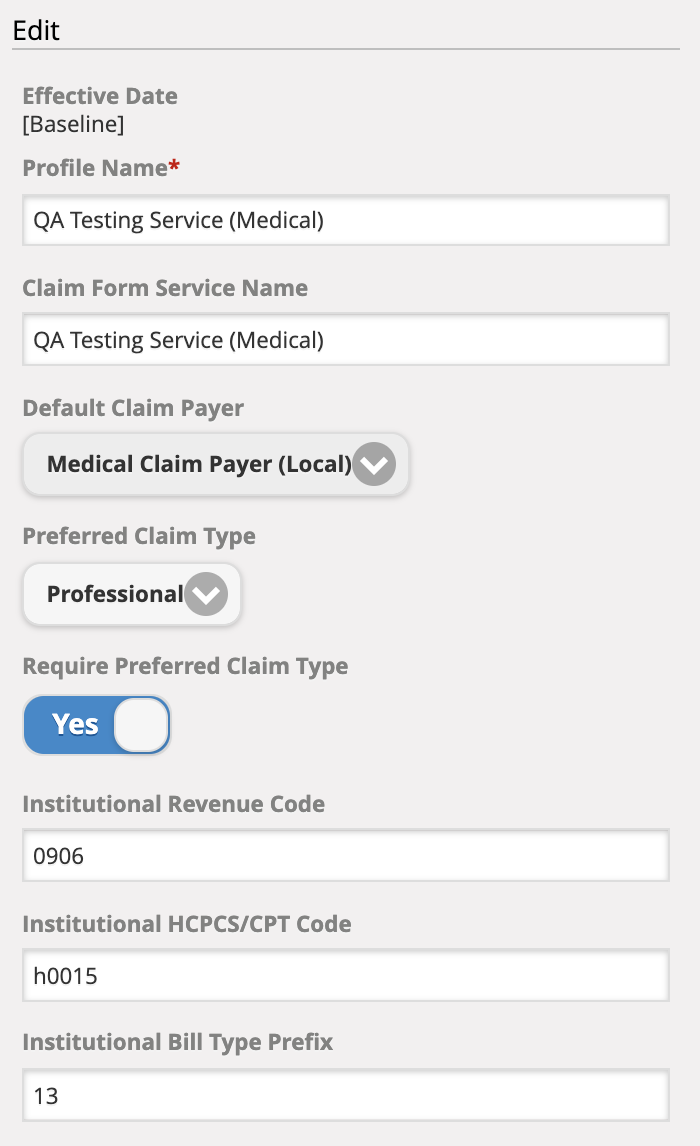This screenshot has height=1146, width=700.
Task: Select the Profile Name input field
Action: tap(345, 220)
